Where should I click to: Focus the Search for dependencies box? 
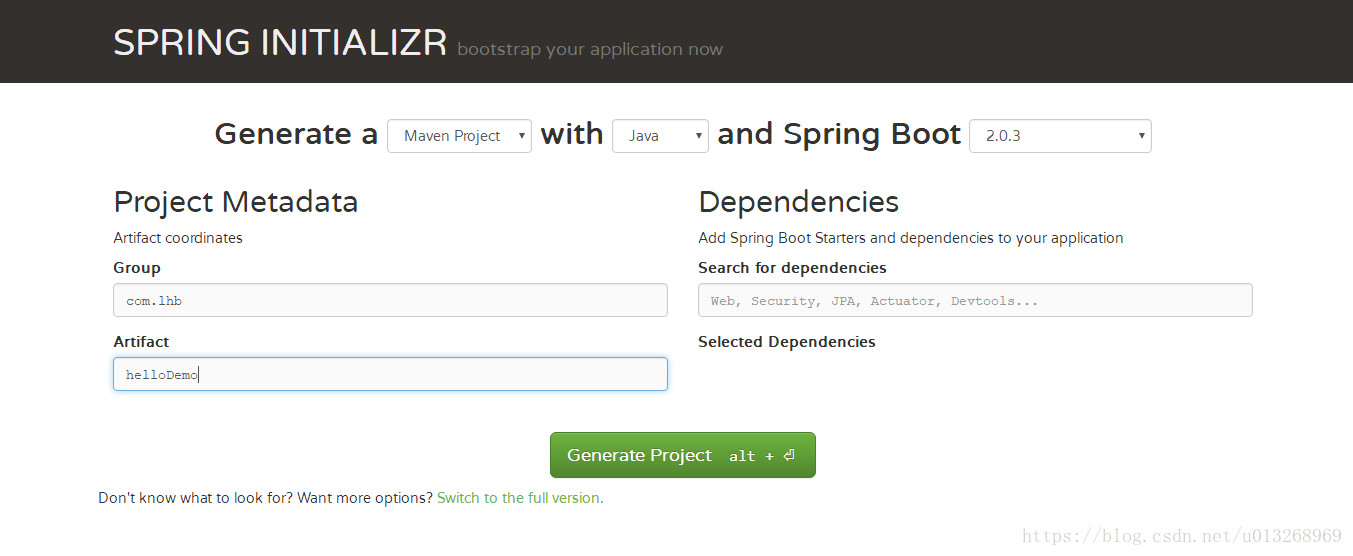pos(975,300)
